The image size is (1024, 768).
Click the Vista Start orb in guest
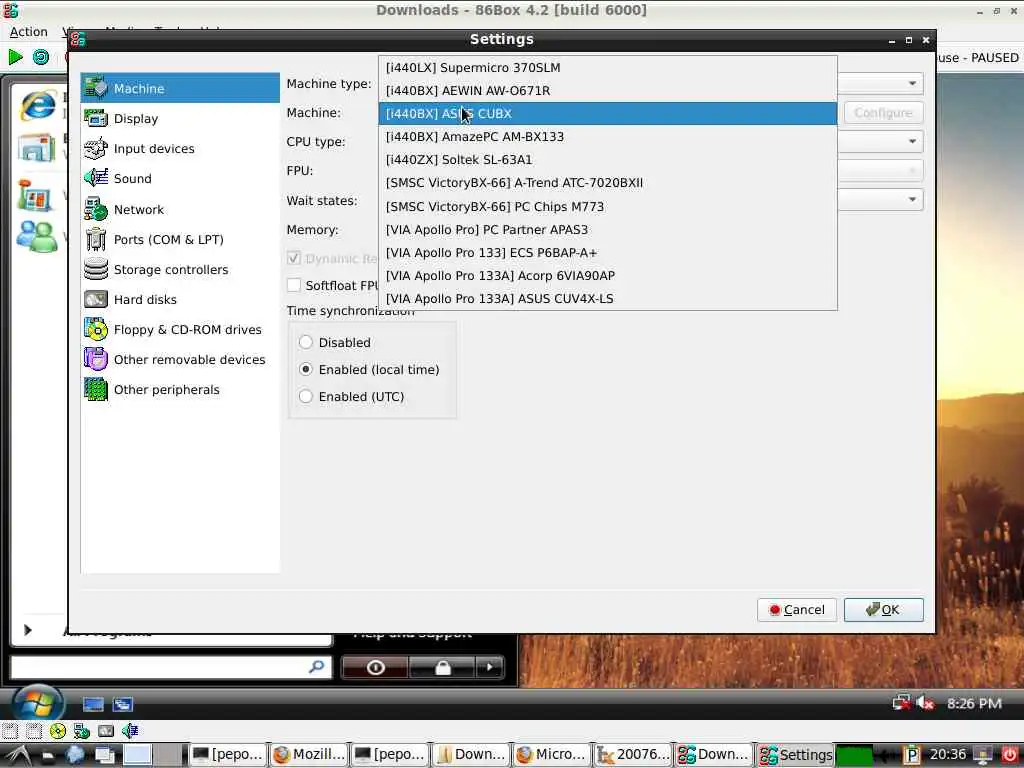[37, 703]
